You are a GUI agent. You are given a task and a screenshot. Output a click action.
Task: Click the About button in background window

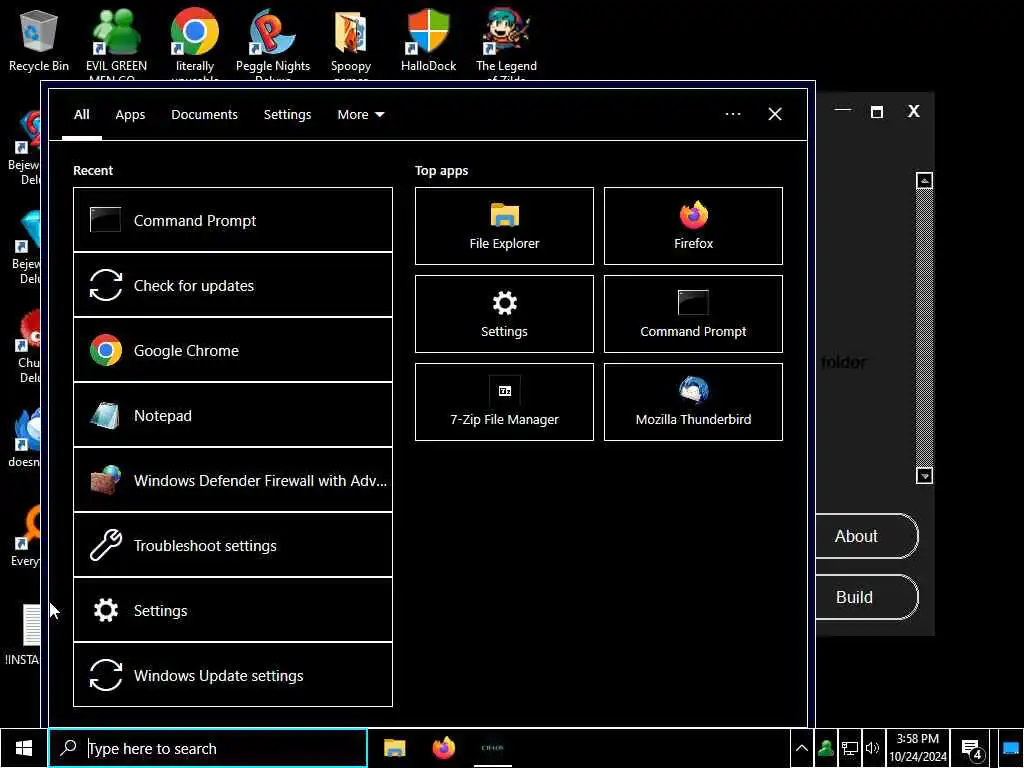[866, 536]
